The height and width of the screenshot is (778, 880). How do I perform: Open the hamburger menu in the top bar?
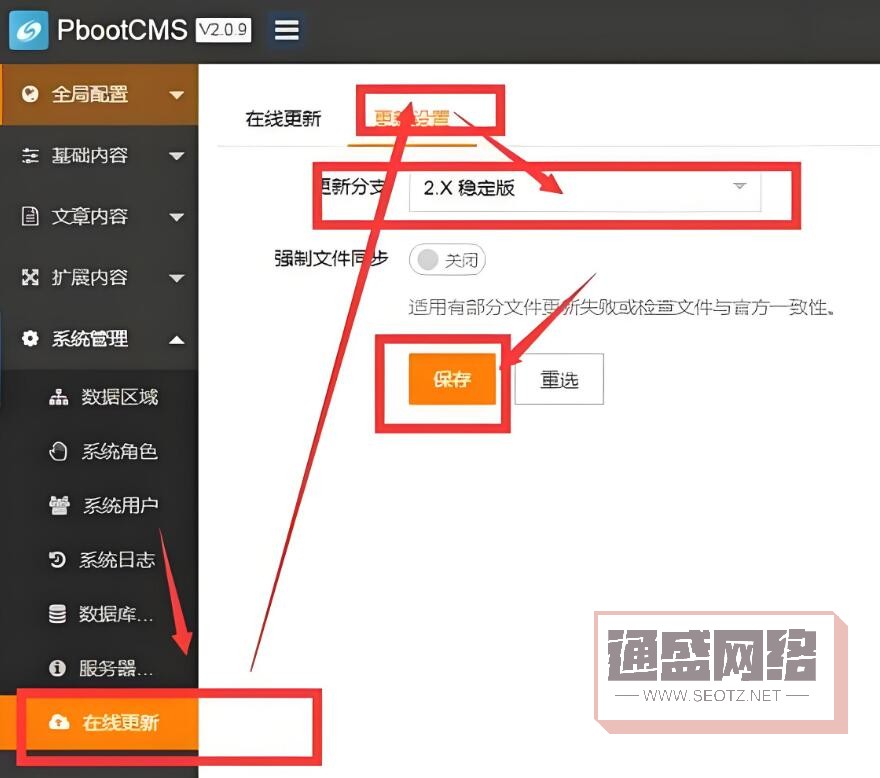(286, 30)
